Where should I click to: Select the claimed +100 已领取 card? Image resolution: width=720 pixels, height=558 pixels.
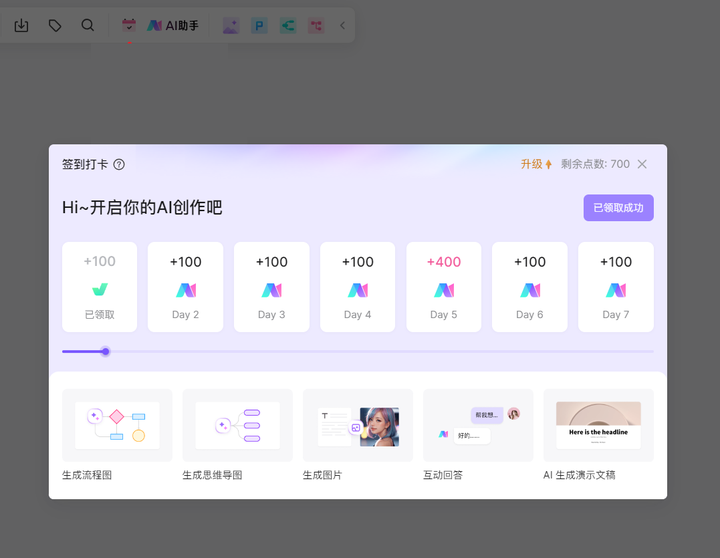point(100,287)
